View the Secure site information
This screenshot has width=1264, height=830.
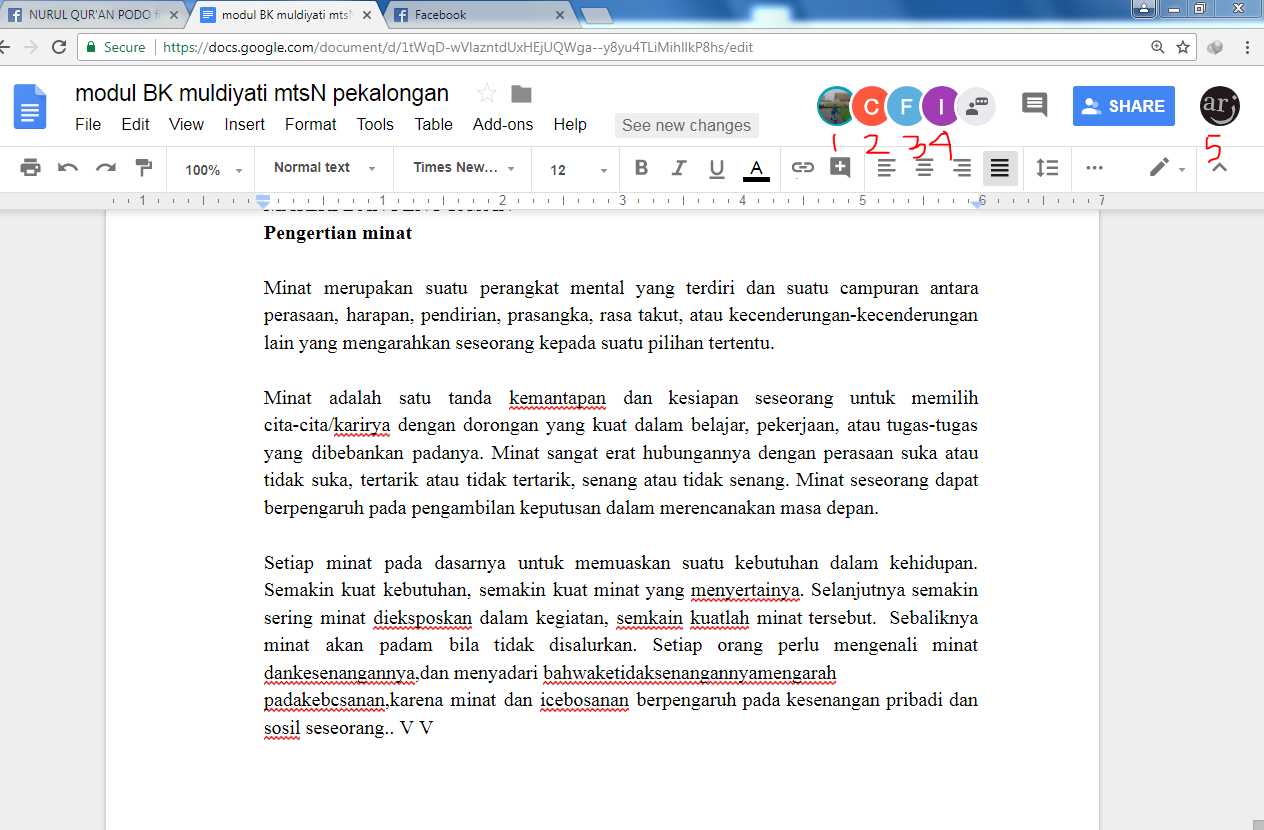[x=115, y=47]
